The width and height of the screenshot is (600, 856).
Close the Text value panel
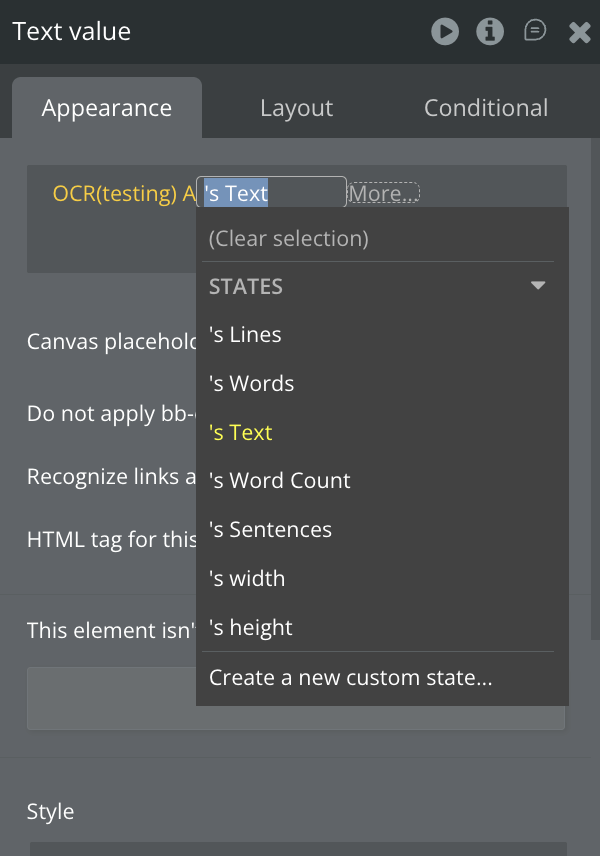point(580,32)
